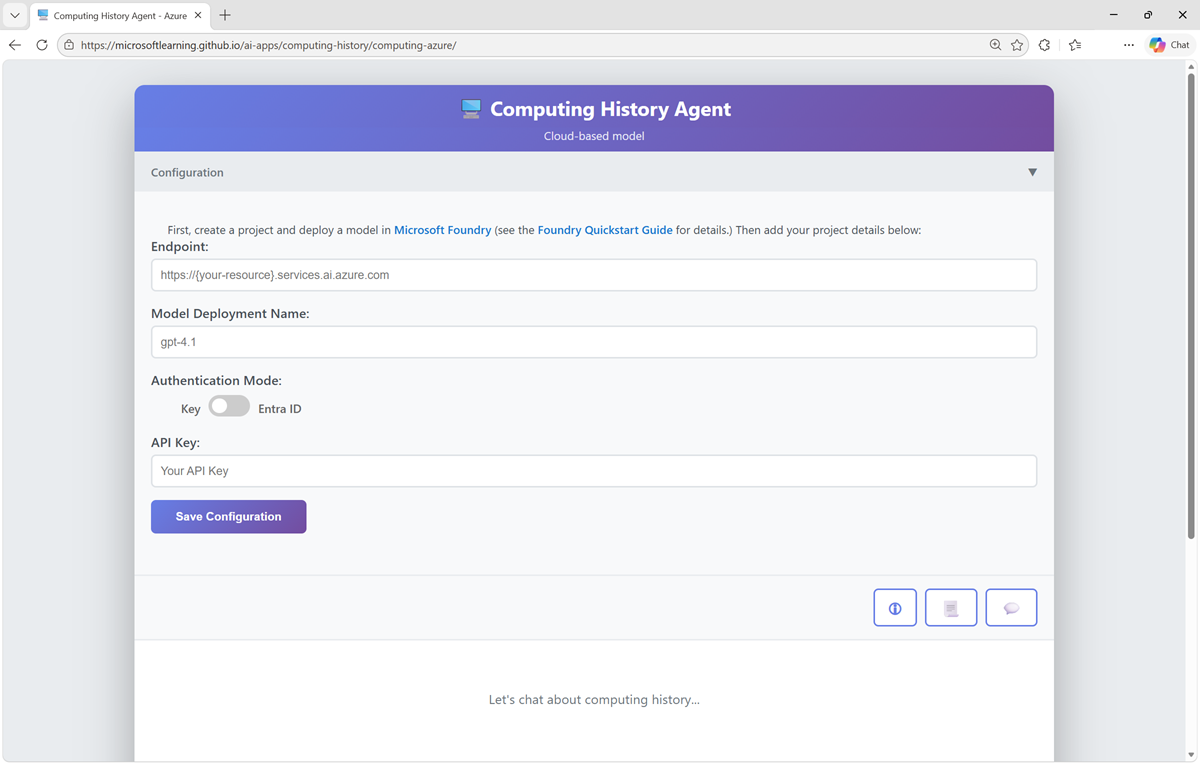This screenshot has height=764, width=1200.
Task: Add this page to favorites with the star icon
Action: click(x=1017, y=45)
